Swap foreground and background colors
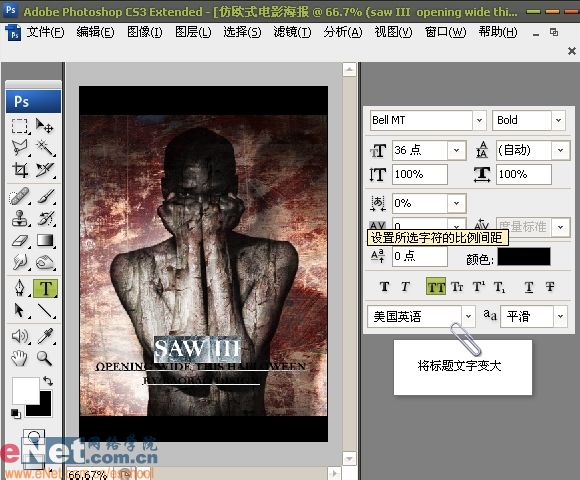The image size is (580, 480). [48, 381]
